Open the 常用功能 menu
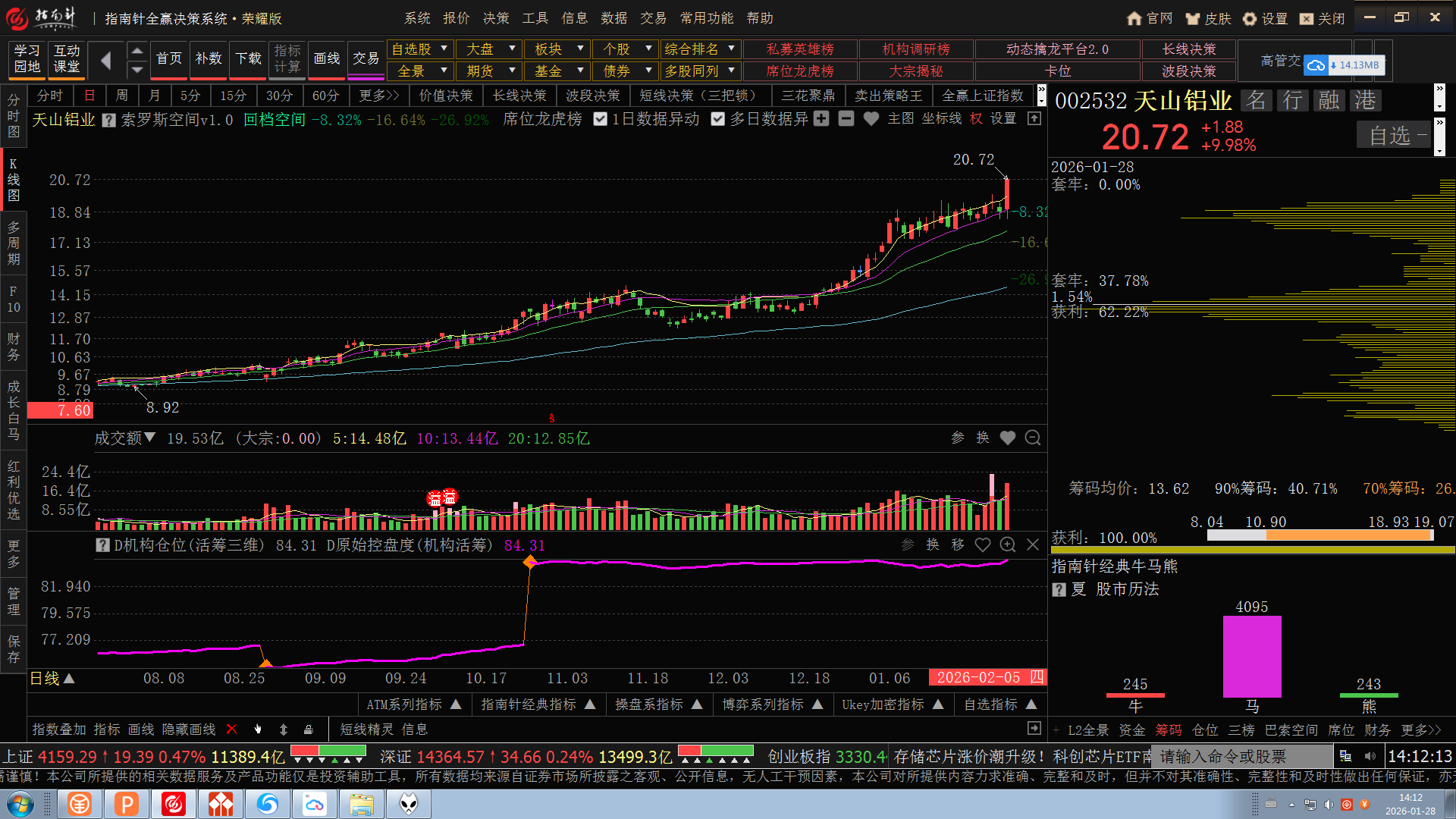Image resolution: width=1456 pixels, height=819 pixels. 707,18
